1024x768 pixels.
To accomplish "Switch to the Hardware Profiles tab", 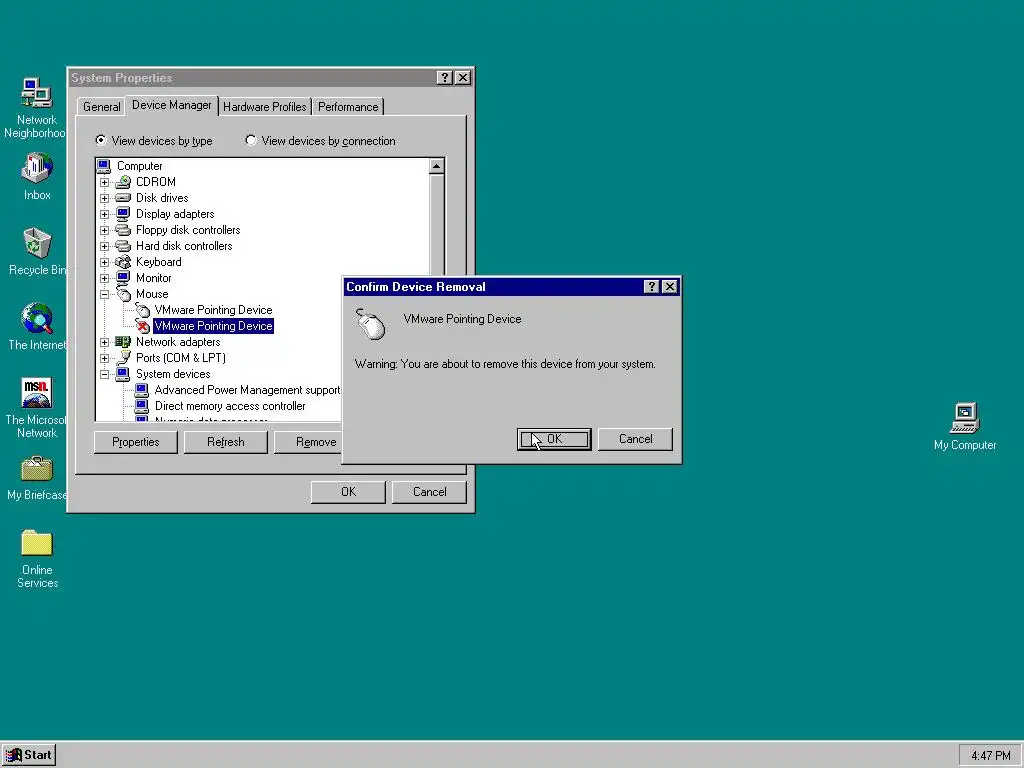I will coord(264,106).
